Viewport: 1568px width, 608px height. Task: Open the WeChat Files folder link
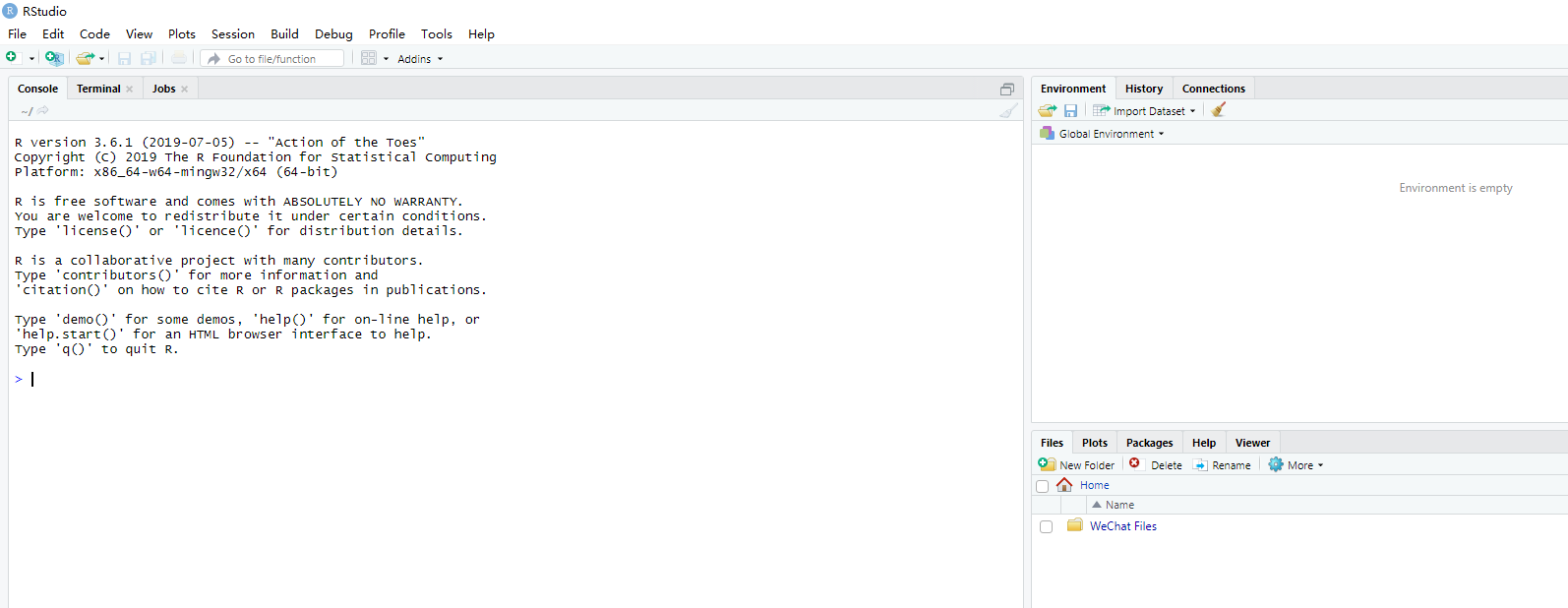click(x=1123, y=526)
